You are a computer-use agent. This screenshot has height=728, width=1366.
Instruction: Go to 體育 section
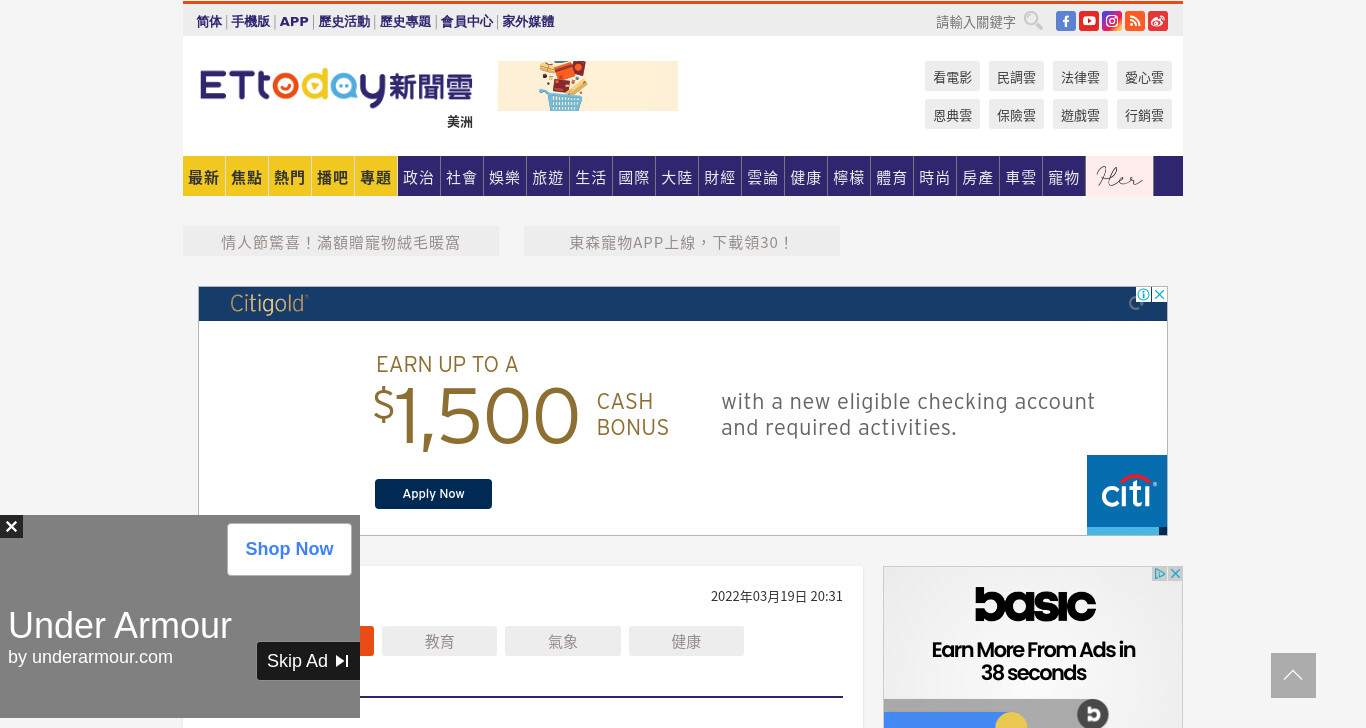892,176
